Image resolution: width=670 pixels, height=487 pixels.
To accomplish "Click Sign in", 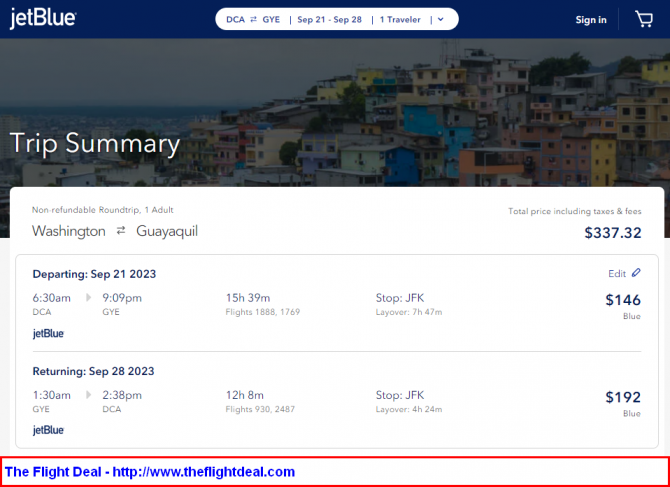I will tap(591, 20).
